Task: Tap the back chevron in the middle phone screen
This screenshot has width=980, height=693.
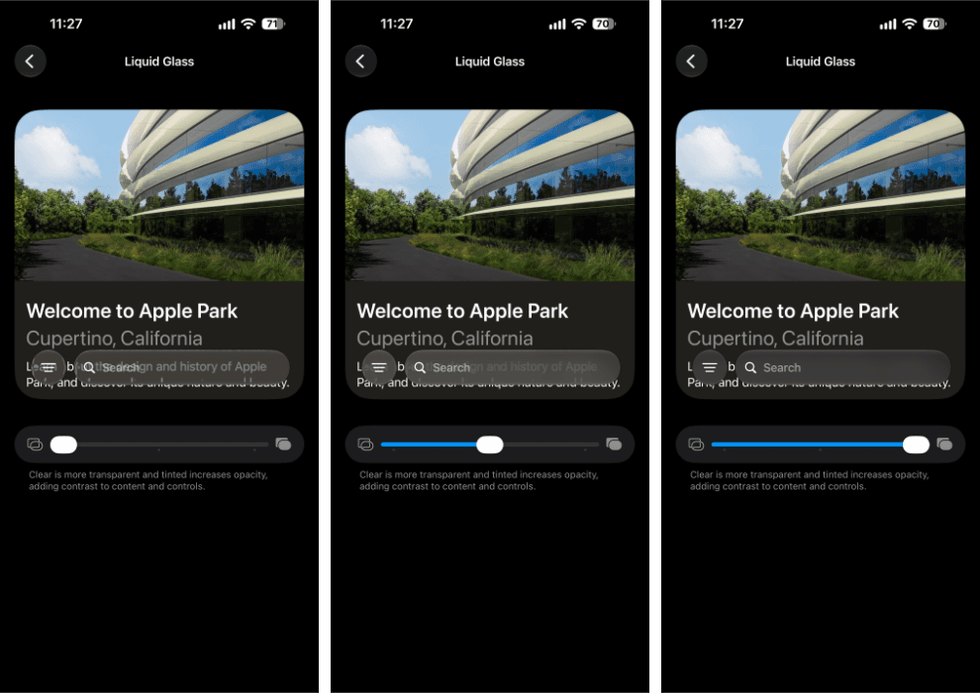Action: (x=361, y=61)
